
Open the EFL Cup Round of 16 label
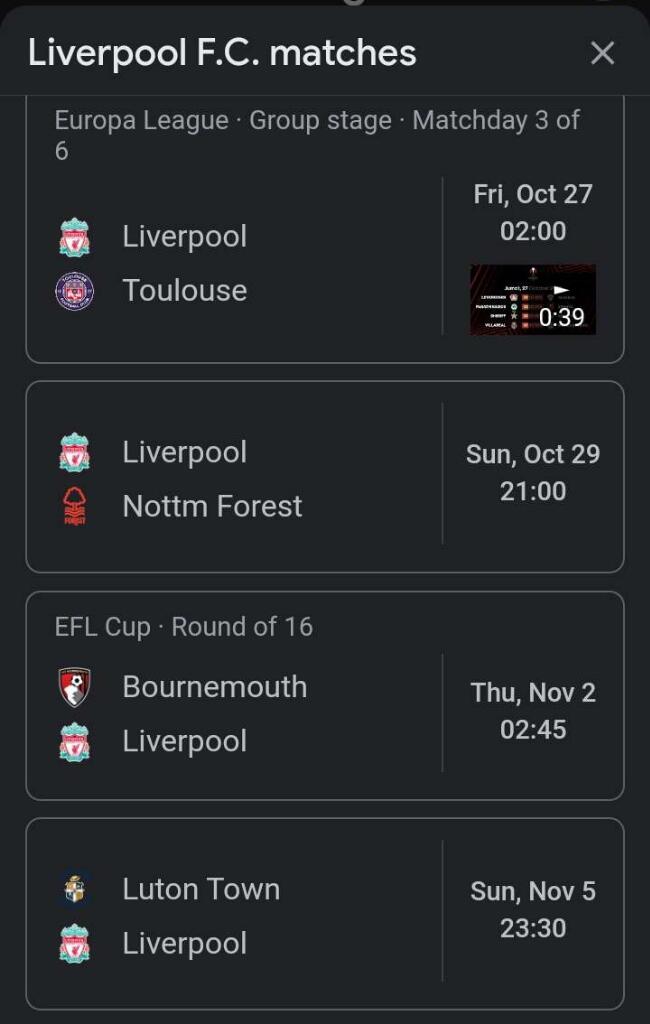pyautogui.click(x=184, y=627)
